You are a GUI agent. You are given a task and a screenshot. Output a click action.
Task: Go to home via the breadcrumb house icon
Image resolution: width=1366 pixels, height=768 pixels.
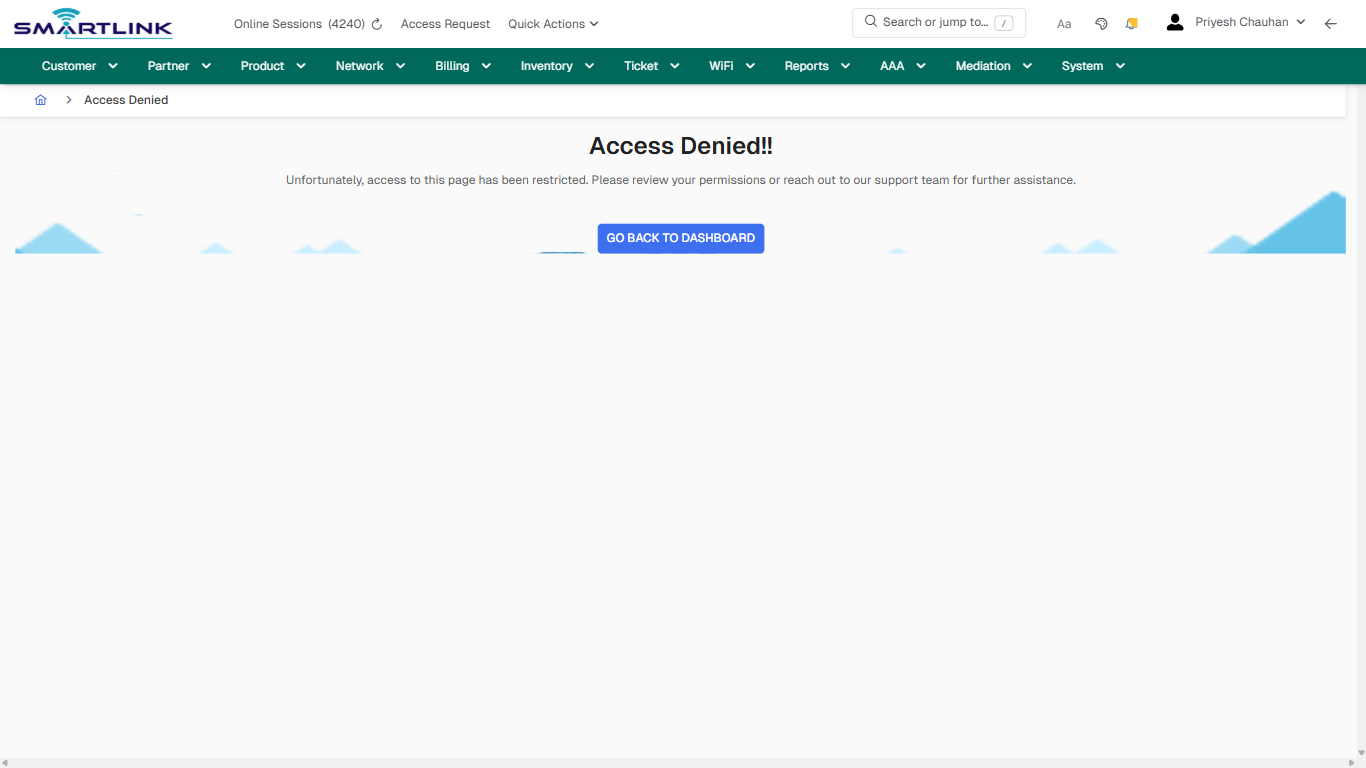tap(40, 99)
